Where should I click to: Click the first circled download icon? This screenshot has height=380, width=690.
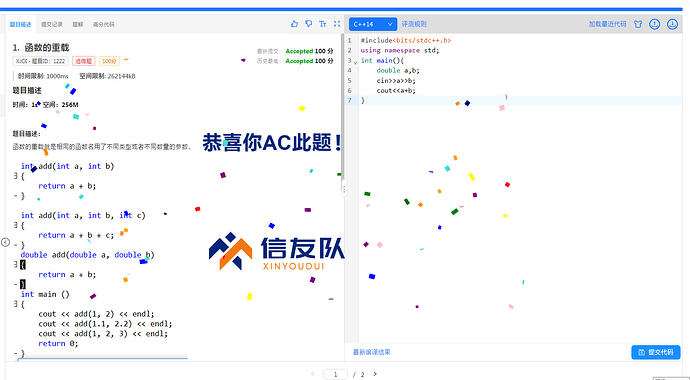(655, 24)
